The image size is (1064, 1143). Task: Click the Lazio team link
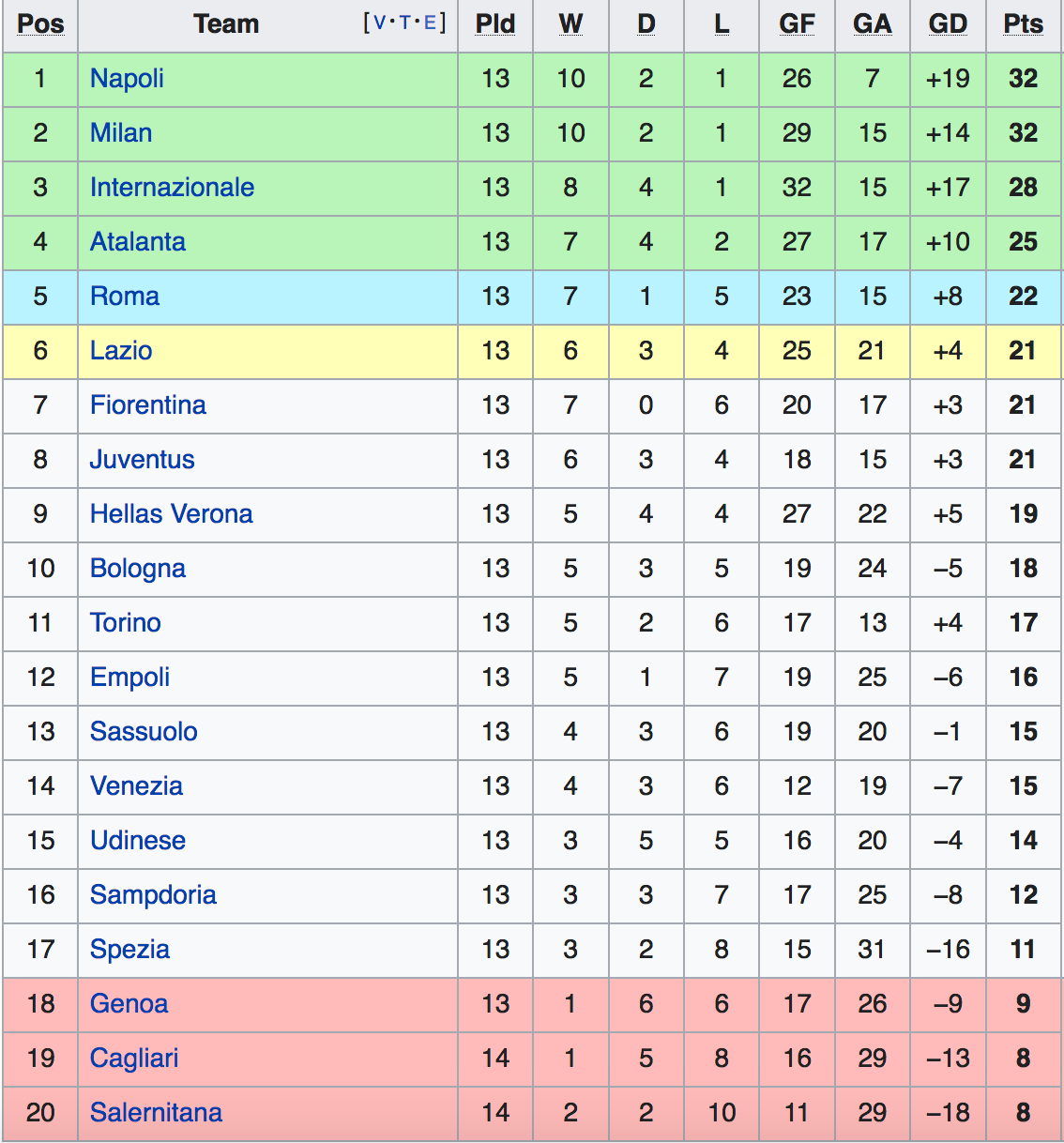coord(121,351)
